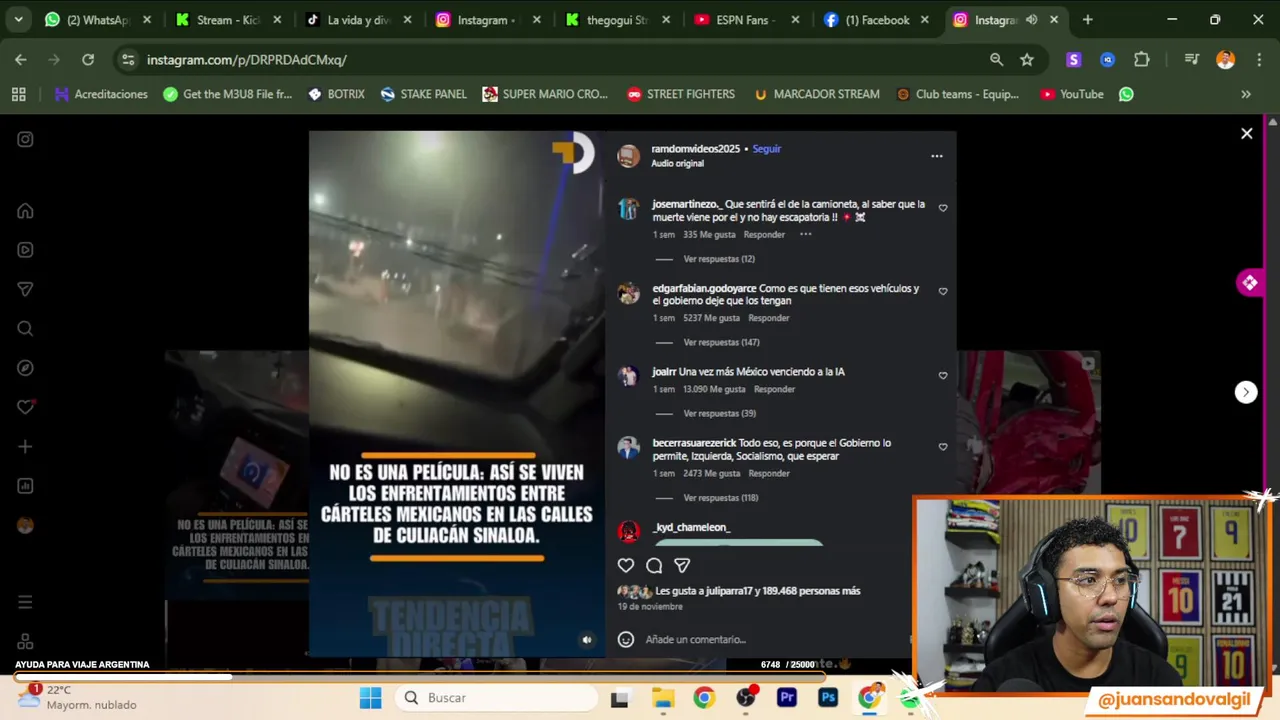View likes list 189.468 personas más
This screenshot has width=1280, height=720.
[x=811, y=591]
